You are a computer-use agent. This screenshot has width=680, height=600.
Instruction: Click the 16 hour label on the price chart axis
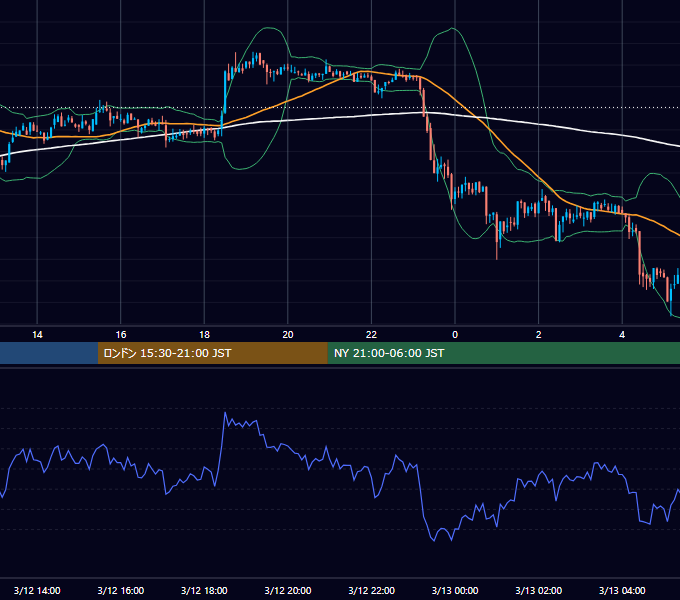[121, 335]
